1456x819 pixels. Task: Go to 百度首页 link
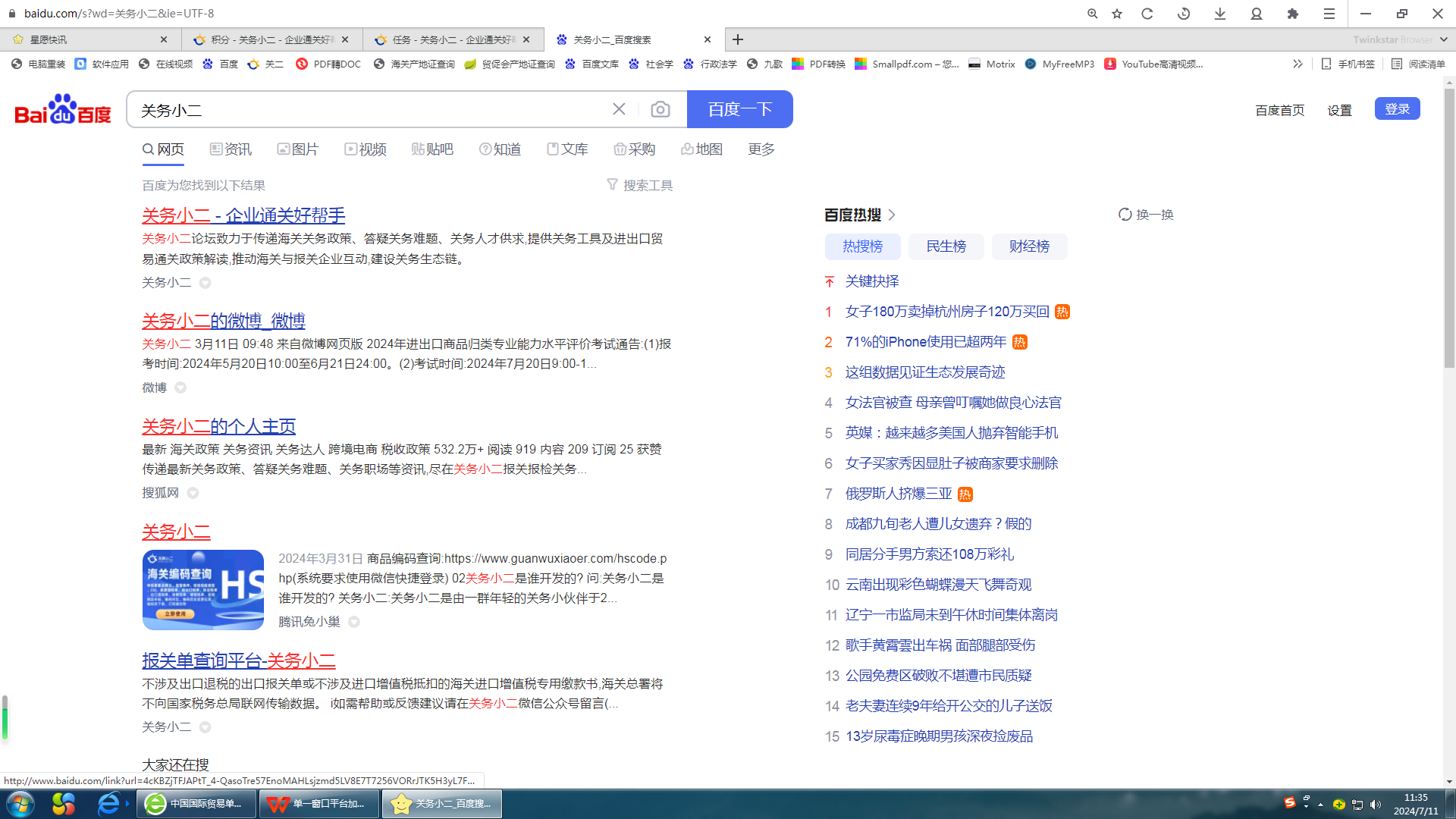coord(1280,111)
